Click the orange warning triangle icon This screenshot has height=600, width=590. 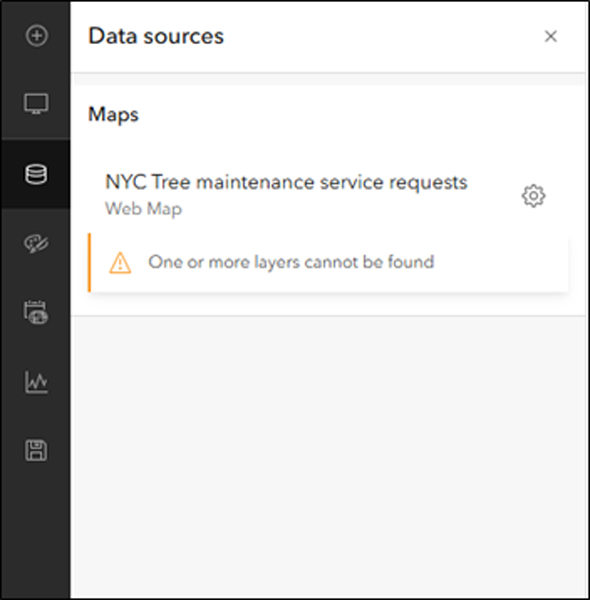tap(120, 263)
